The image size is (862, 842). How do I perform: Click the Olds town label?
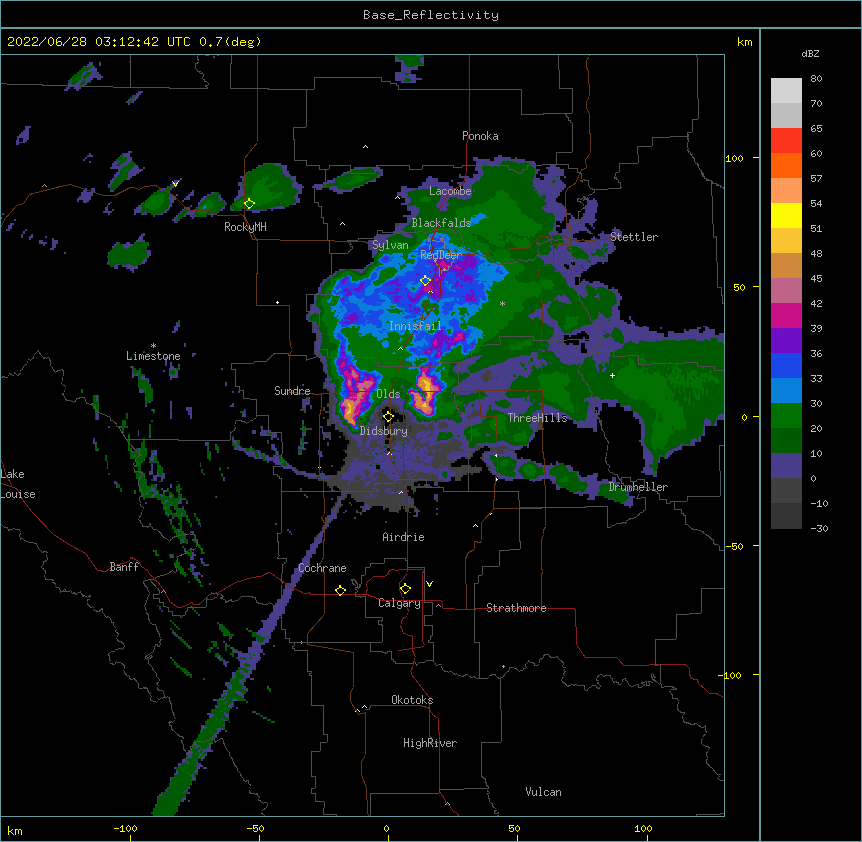(x=388, y=394)
